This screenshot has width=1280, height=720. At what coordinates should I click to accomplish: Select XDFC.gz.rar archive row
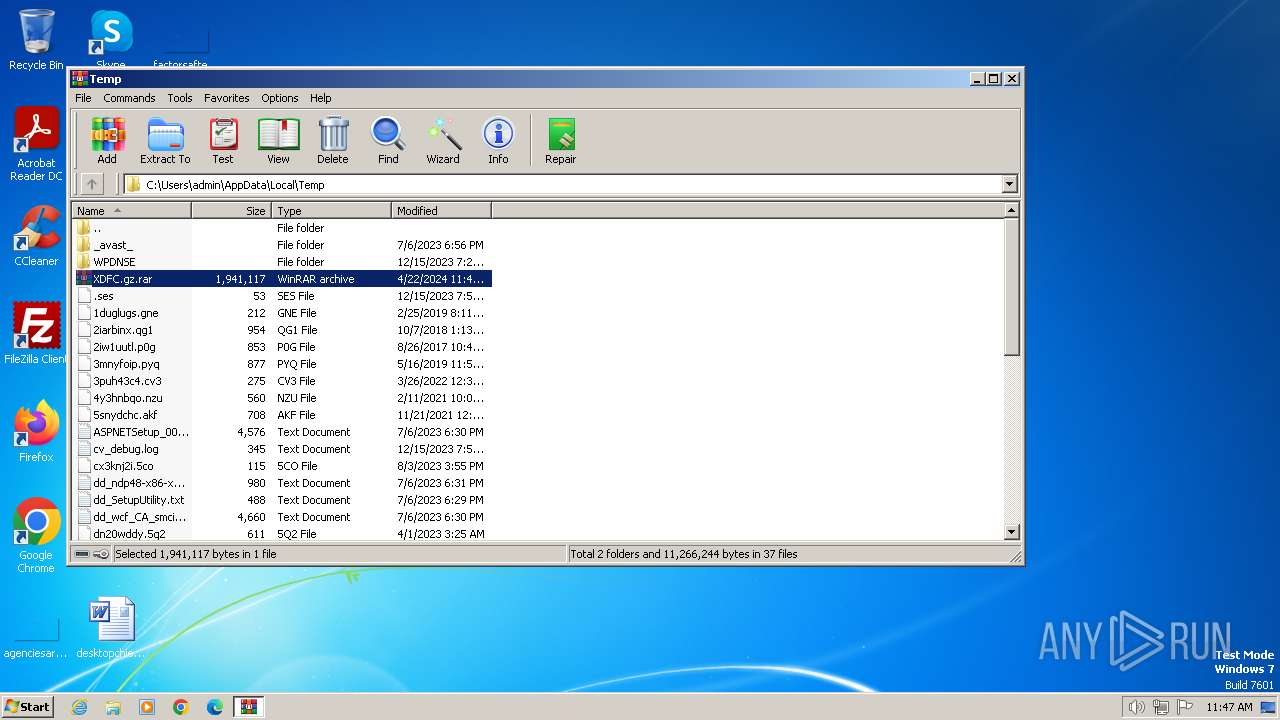pos(283,279)
